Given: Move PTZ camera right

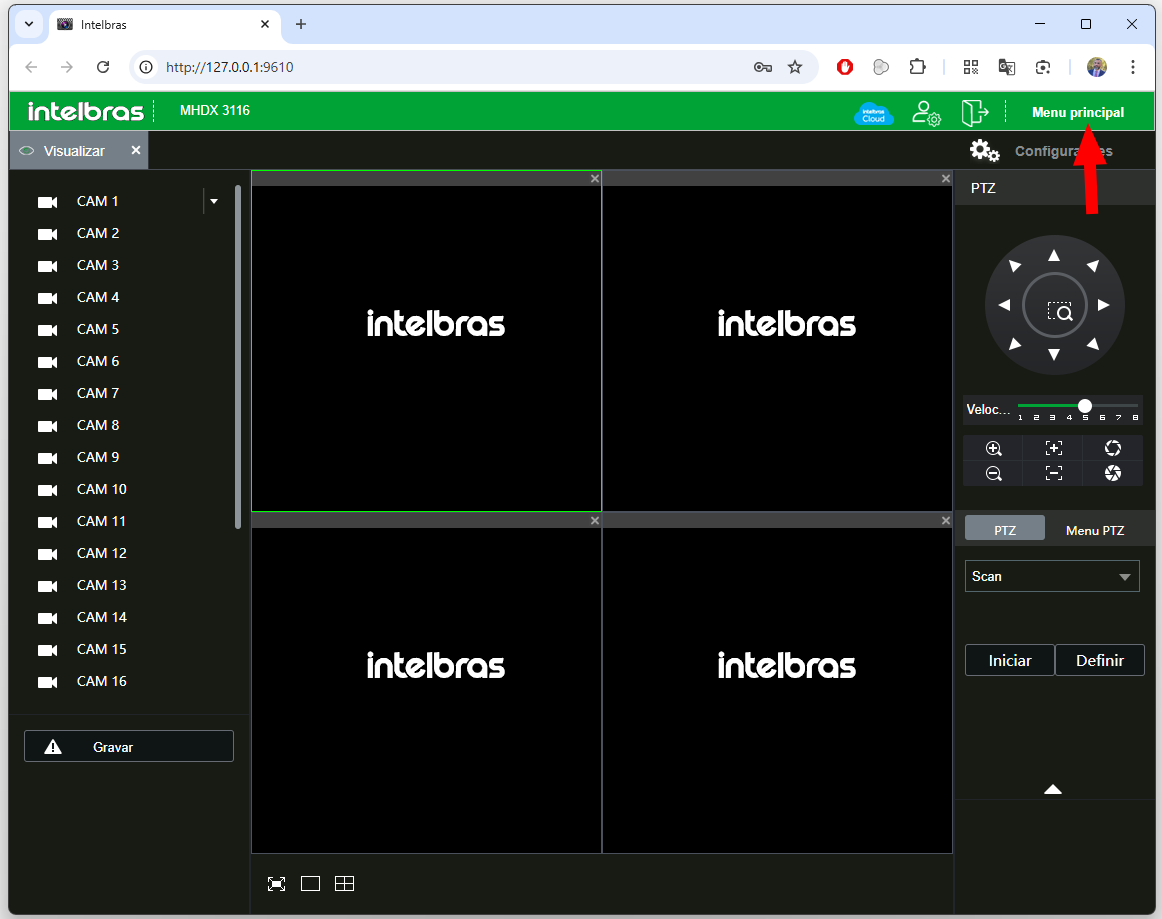Looking at the screenshot, I should (x=1103, y=305).
